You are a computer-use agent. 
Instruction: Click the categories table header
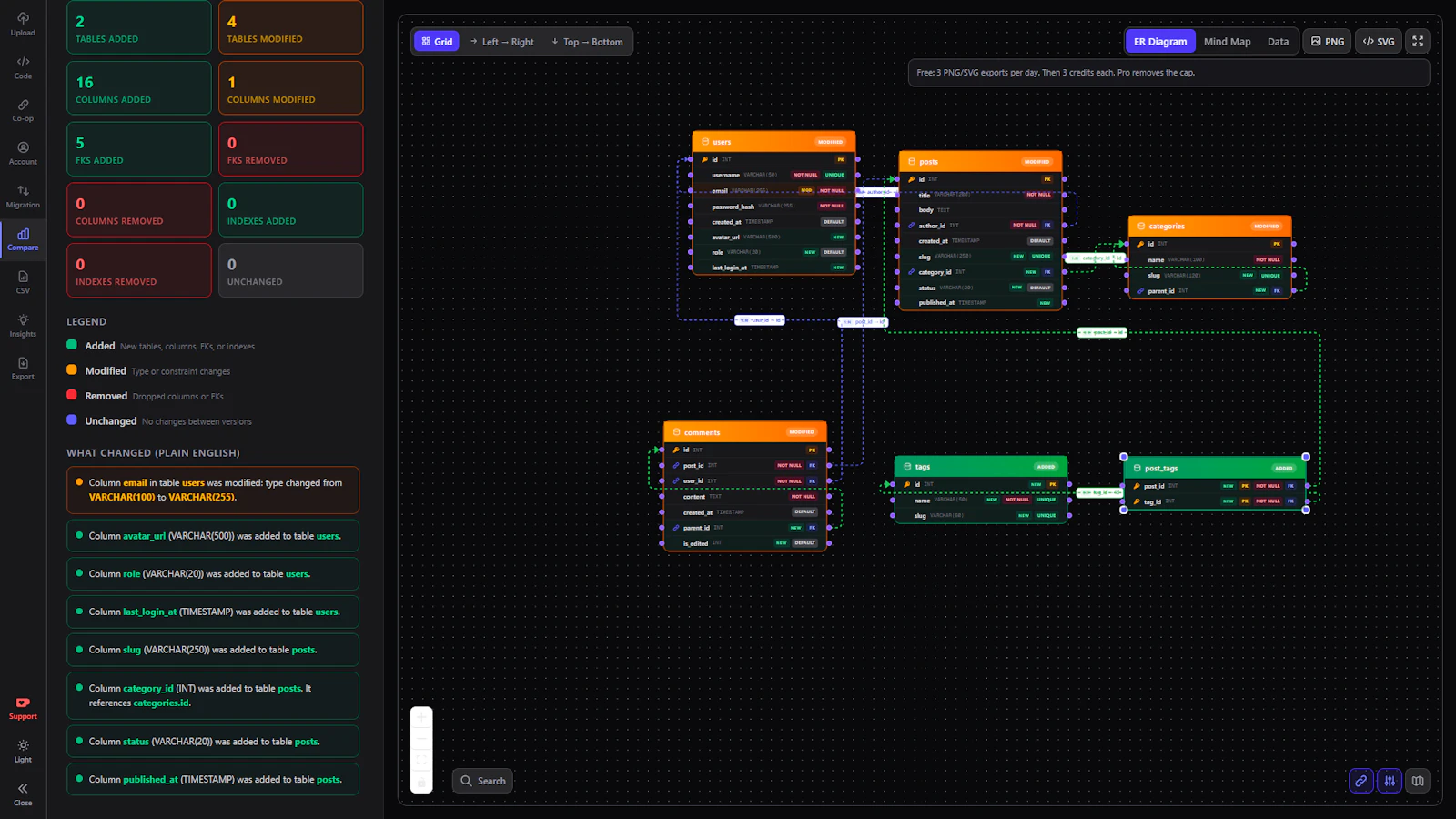click(1209, 226)
